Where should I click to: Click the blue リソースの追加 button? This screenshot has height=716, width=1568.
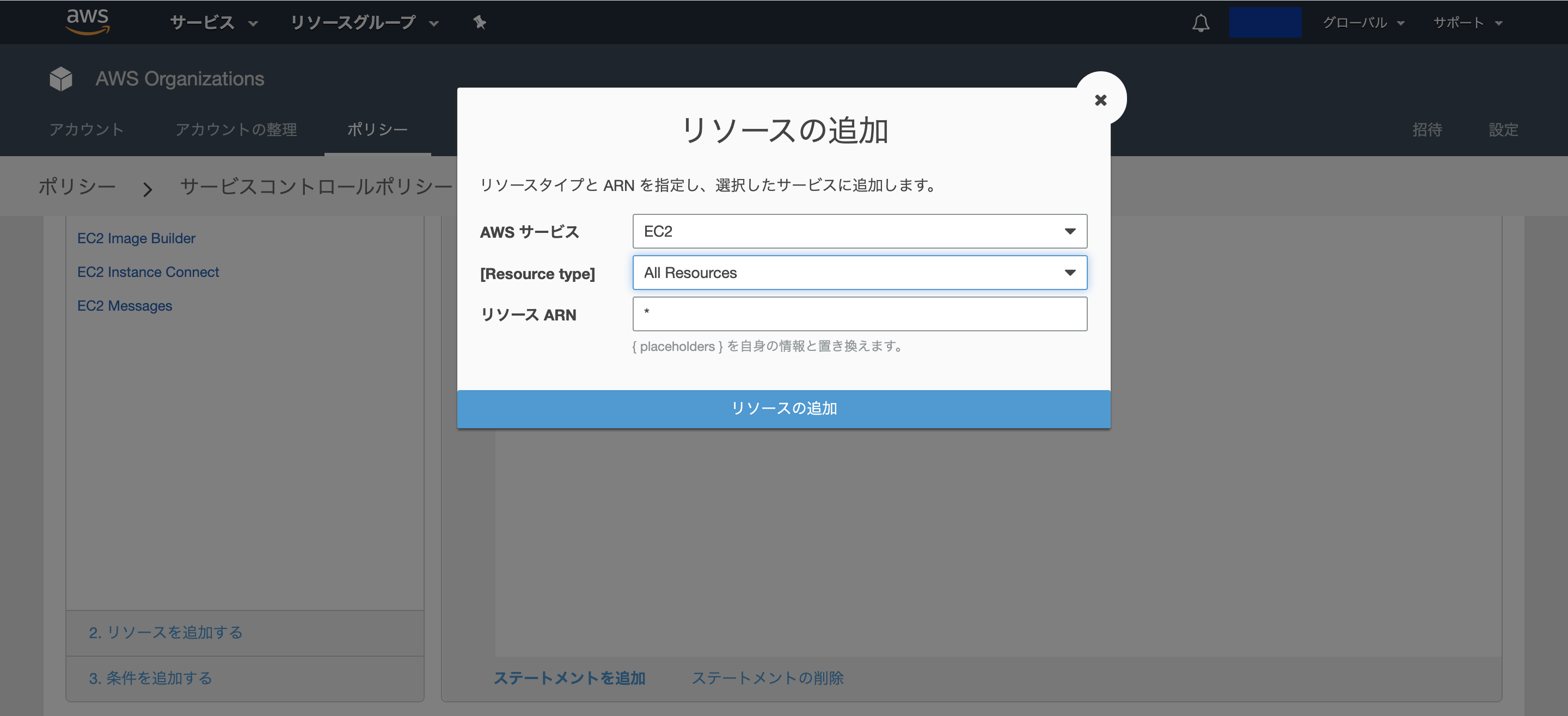pyautogui.click(x=783, y=409)
